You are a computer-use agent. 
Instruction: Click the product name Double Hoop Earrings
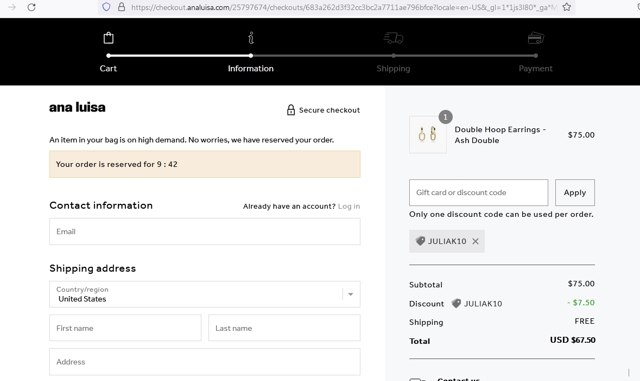[x=500, y=135]
